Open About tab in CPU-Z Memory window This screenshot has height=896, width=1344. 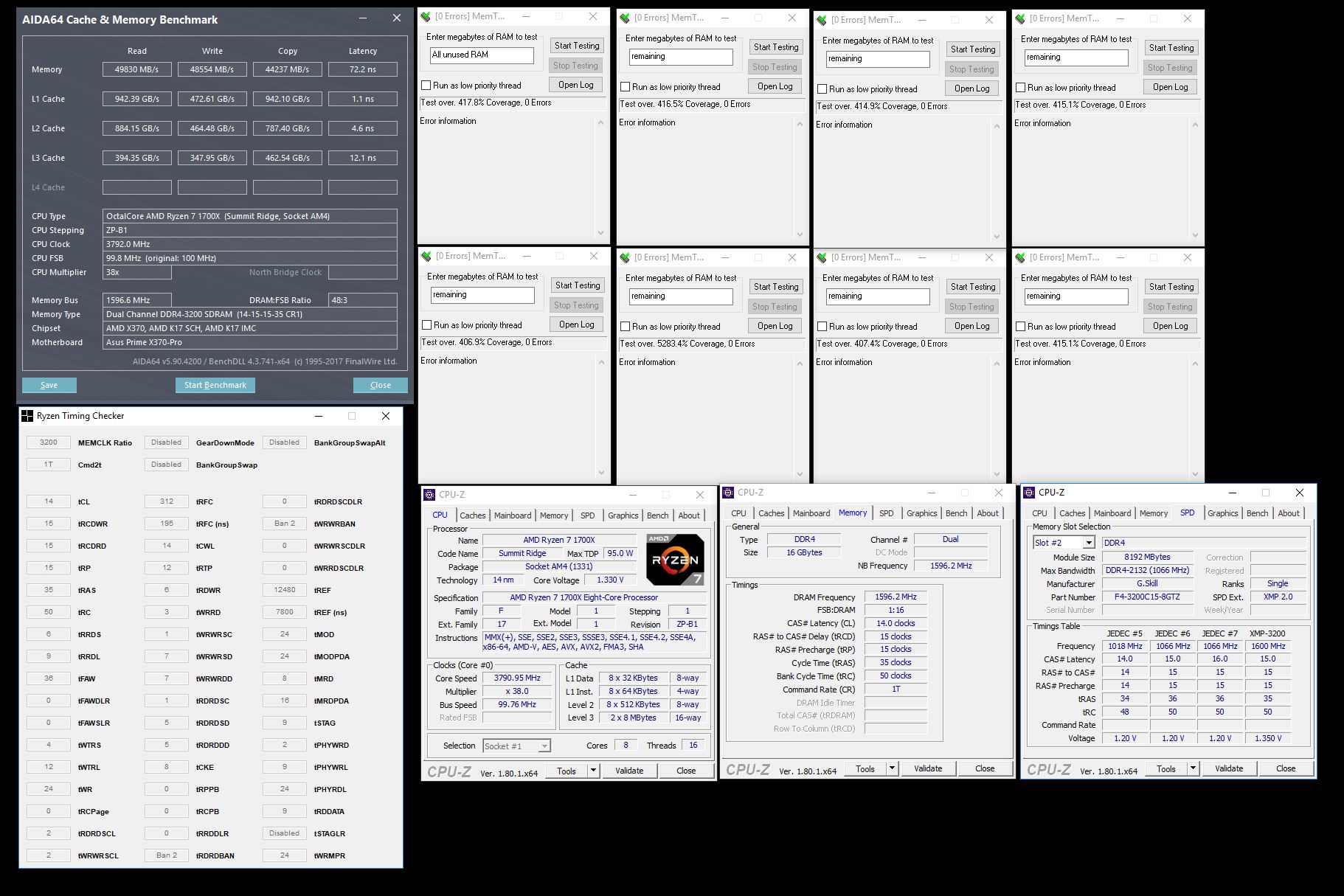988,514
